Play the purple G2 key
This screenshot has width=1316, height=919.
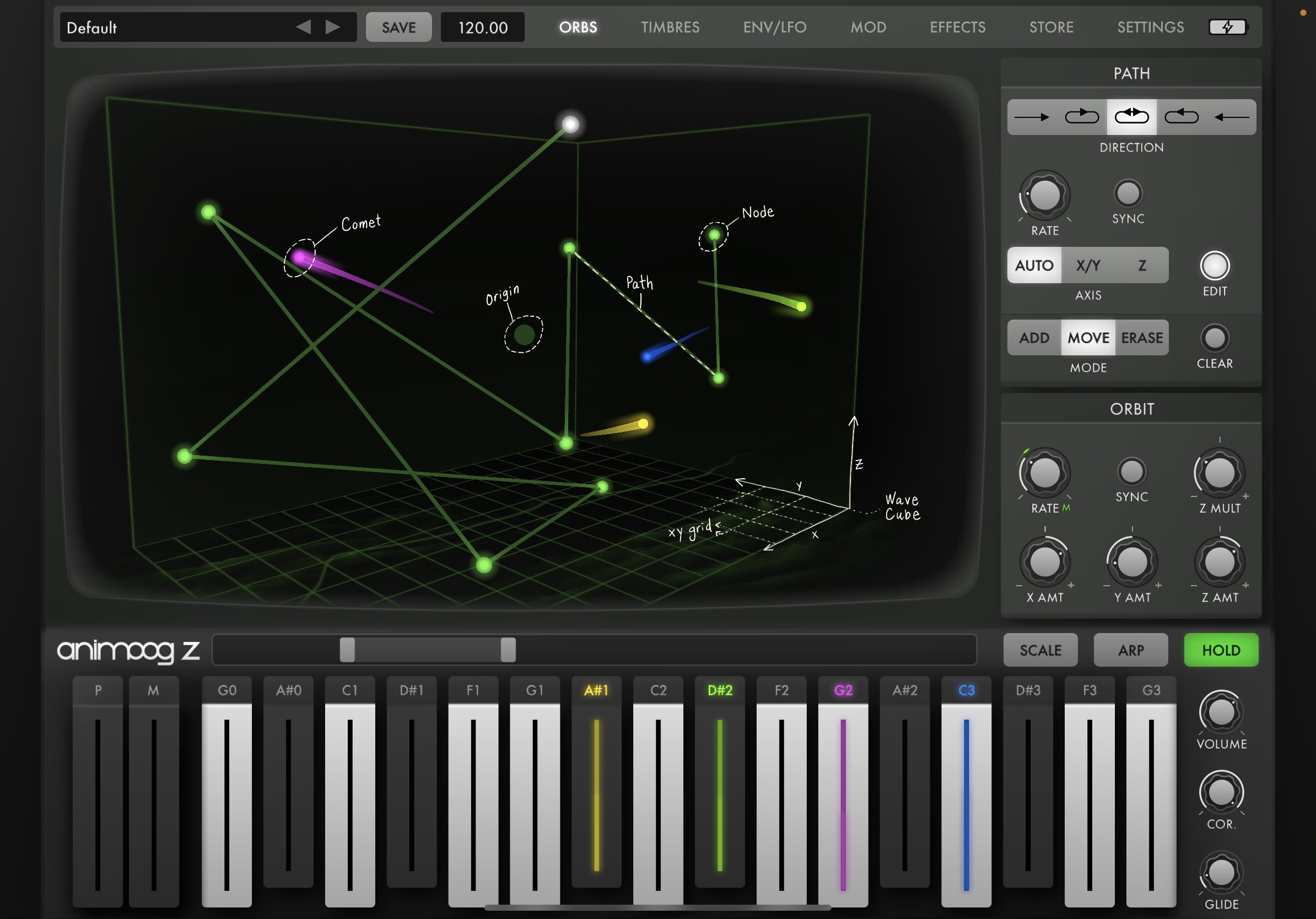[843, 791]
